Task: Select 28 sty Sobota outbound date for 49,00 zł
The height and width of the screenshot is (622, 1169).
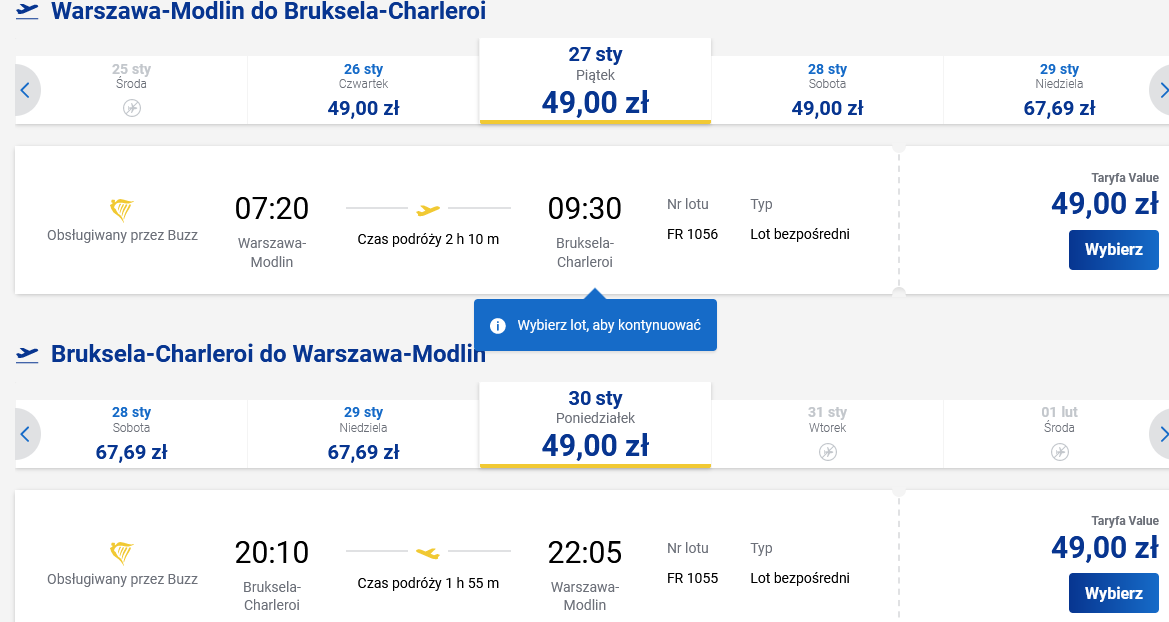Action: click(827, 90)
